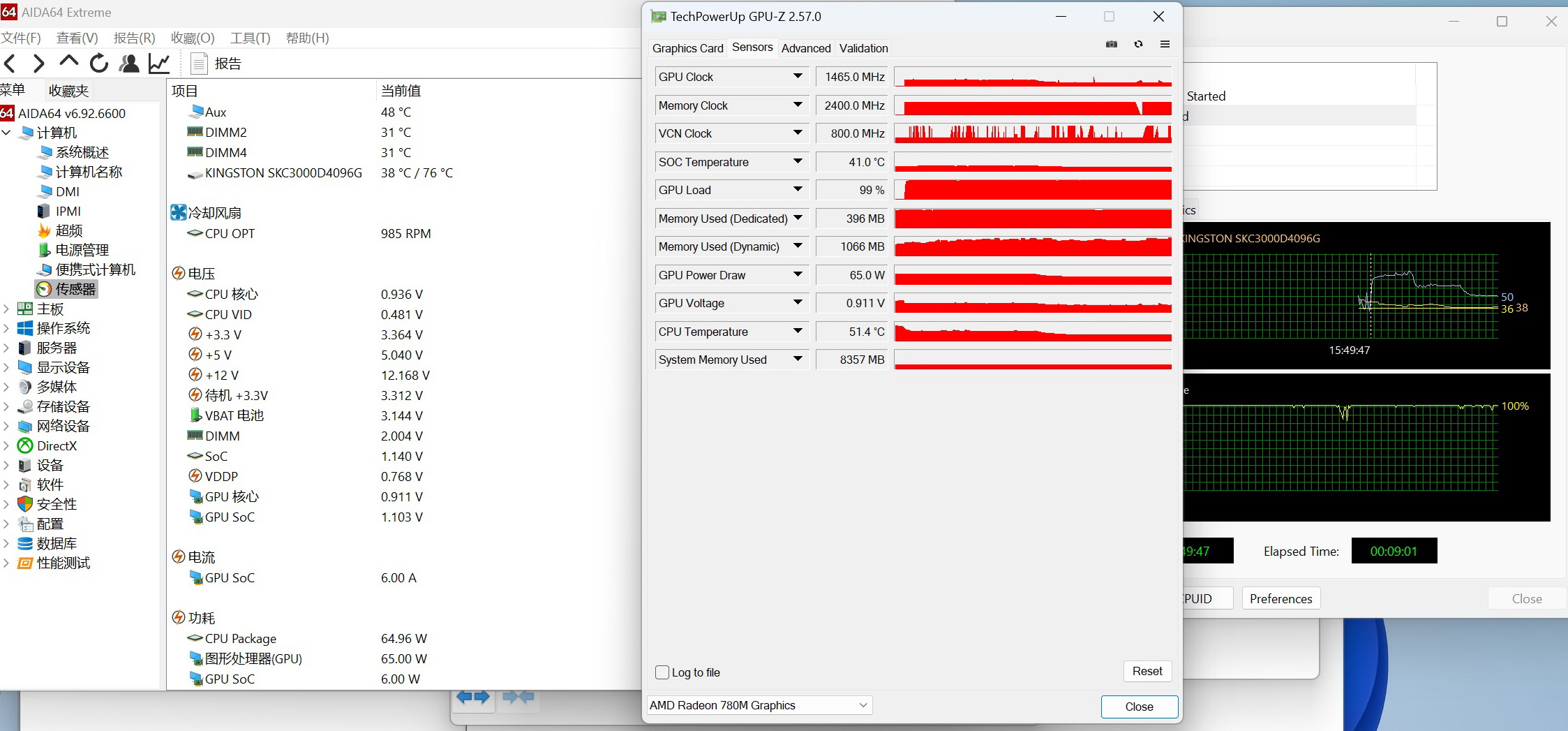Open the user icon in AIDA64 toolbar
This screenshot has height=731, width=1568.
coord(129,64)
